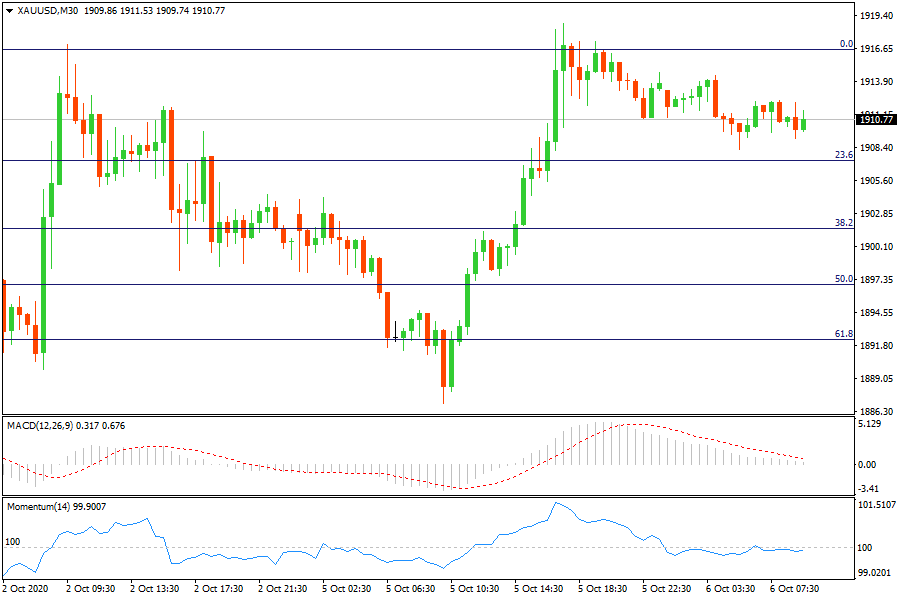The image size is (900, 600).
Task: Select the 61.8 Fibonacci retracement label
Action: [843, 334]
